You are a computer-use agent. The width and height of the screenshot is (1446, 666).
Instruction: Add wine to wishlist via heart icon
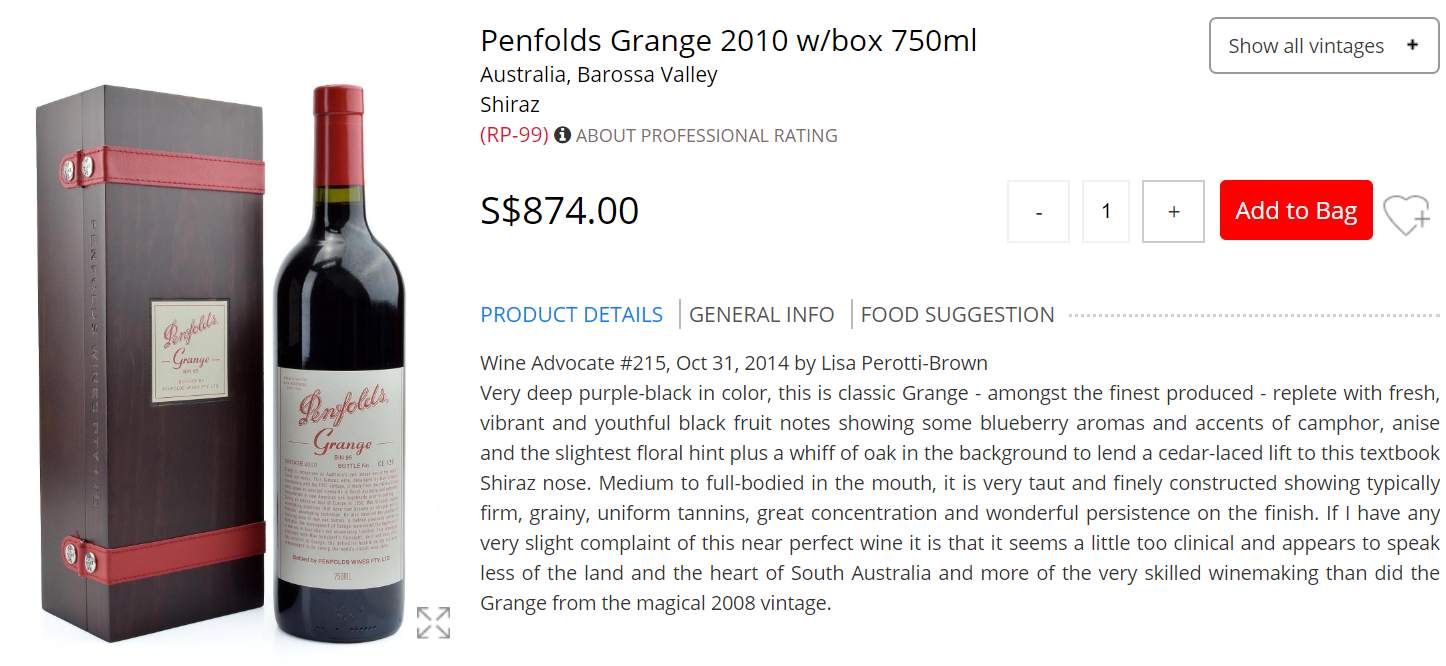point(1406,213)
